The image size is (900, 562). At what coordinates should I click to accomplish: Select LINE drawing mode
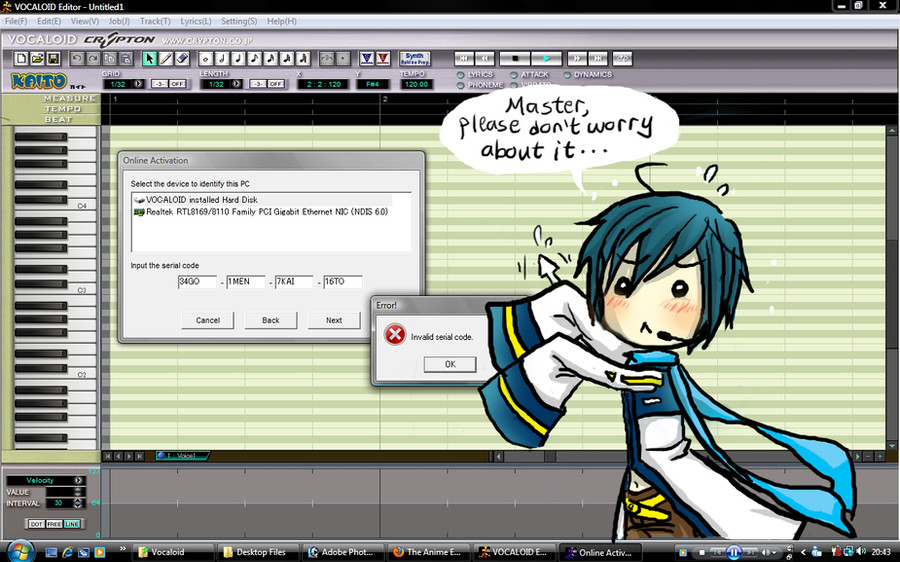[x=72, y=524]
